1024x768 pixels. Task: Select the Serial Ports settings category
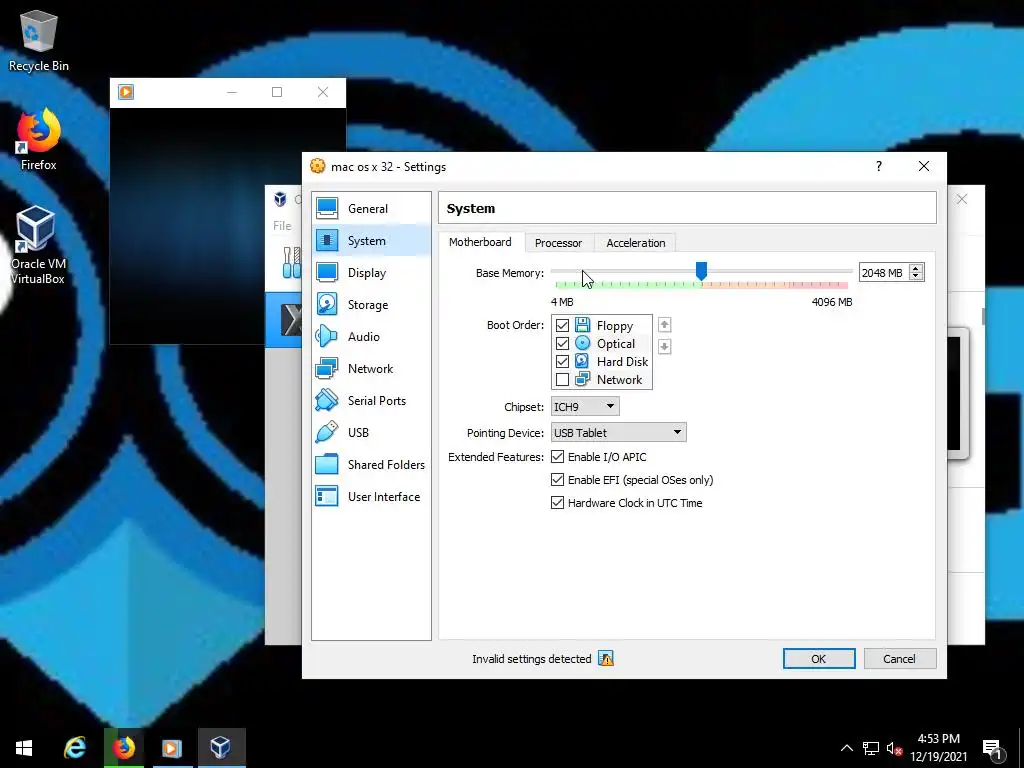[371, 400]
